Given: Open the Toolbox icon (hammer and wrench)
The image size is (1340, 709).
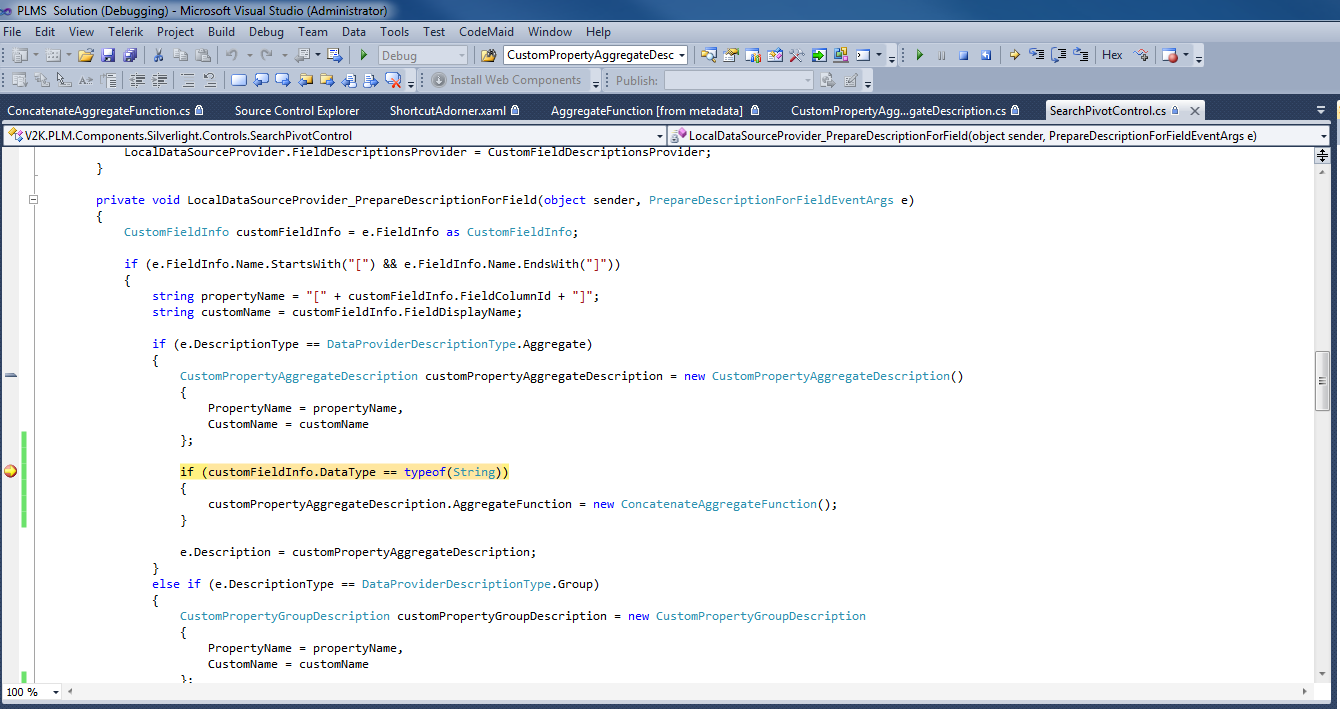Looking at the screenshot, I should click(x=796, y=55).
